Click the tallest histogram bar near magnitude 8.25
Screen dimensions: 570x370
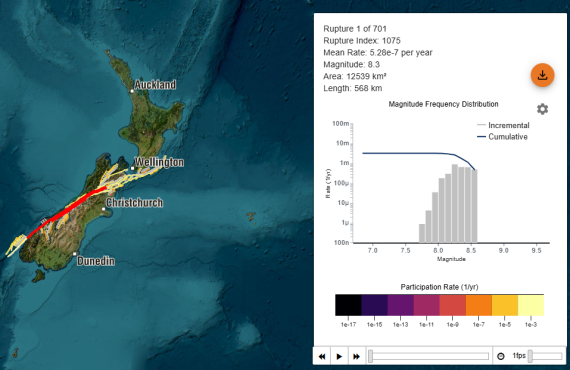coord(455,204)
